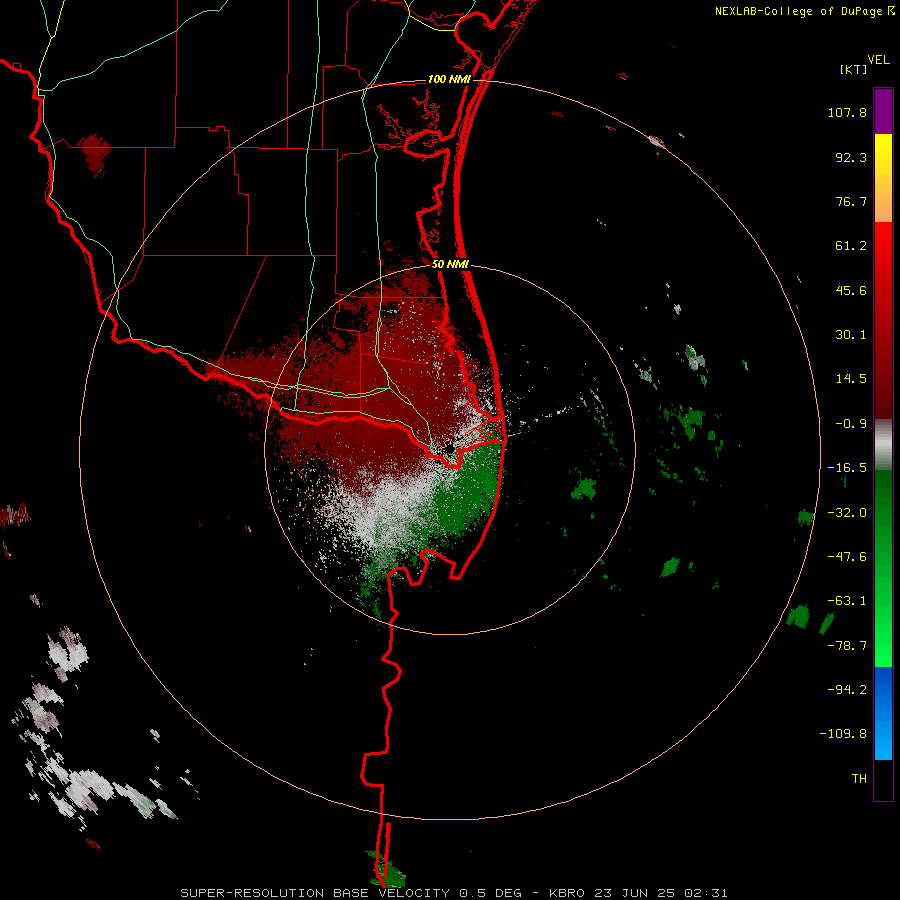Click the -32.0 value on velocity scale
The height and width of the screenshot is (900, 900).
pos(847,513)
